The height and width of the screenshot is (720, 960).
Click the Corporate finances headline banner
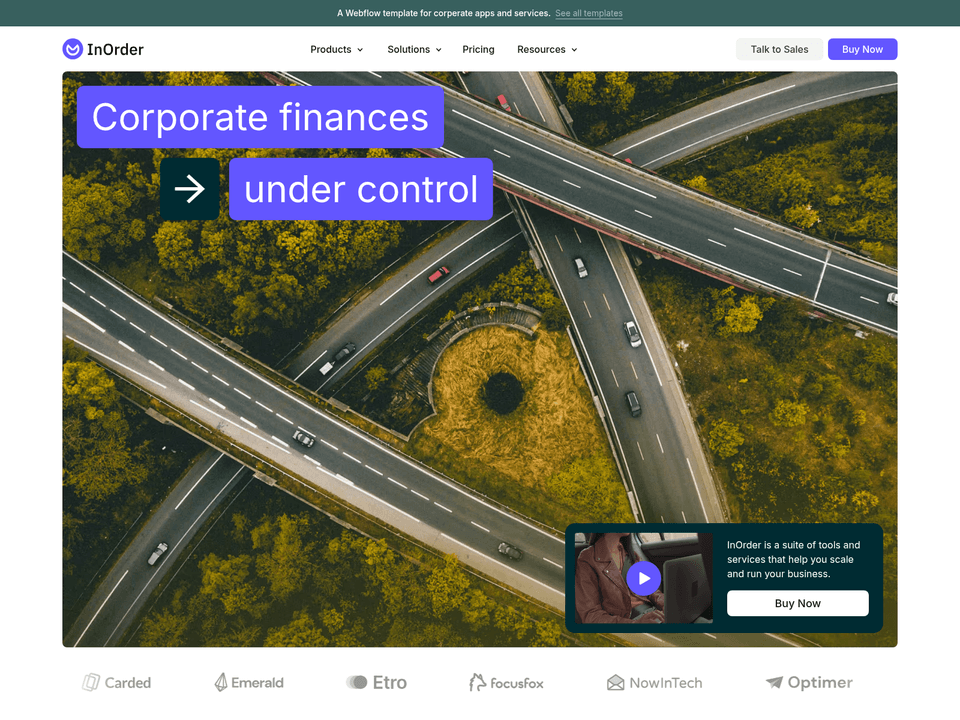[x=260, y=117]
